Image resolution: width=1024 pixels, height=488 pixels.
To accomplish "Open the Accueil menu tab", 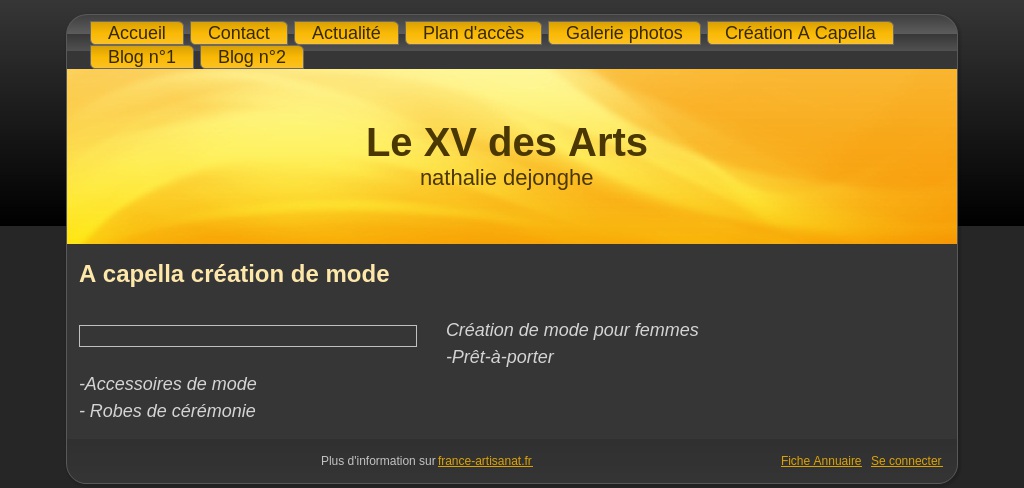I will (x=136, y=33).
